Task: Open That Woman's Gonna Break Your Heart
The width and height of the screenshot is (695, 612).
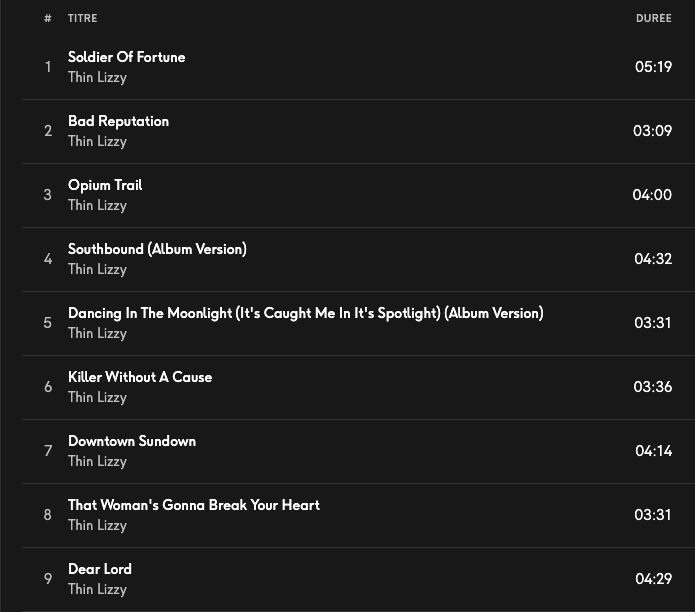Action: point(194,505)
